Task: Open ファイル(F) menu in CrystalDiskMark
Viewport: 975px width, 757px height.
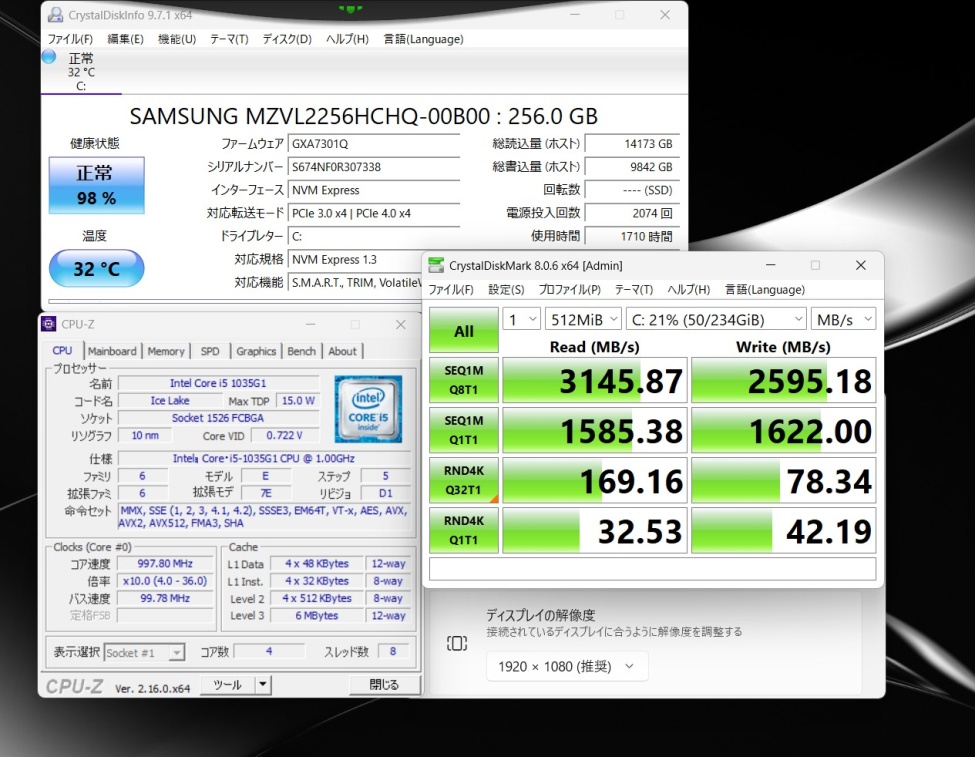Action: (x=451, y=290)
